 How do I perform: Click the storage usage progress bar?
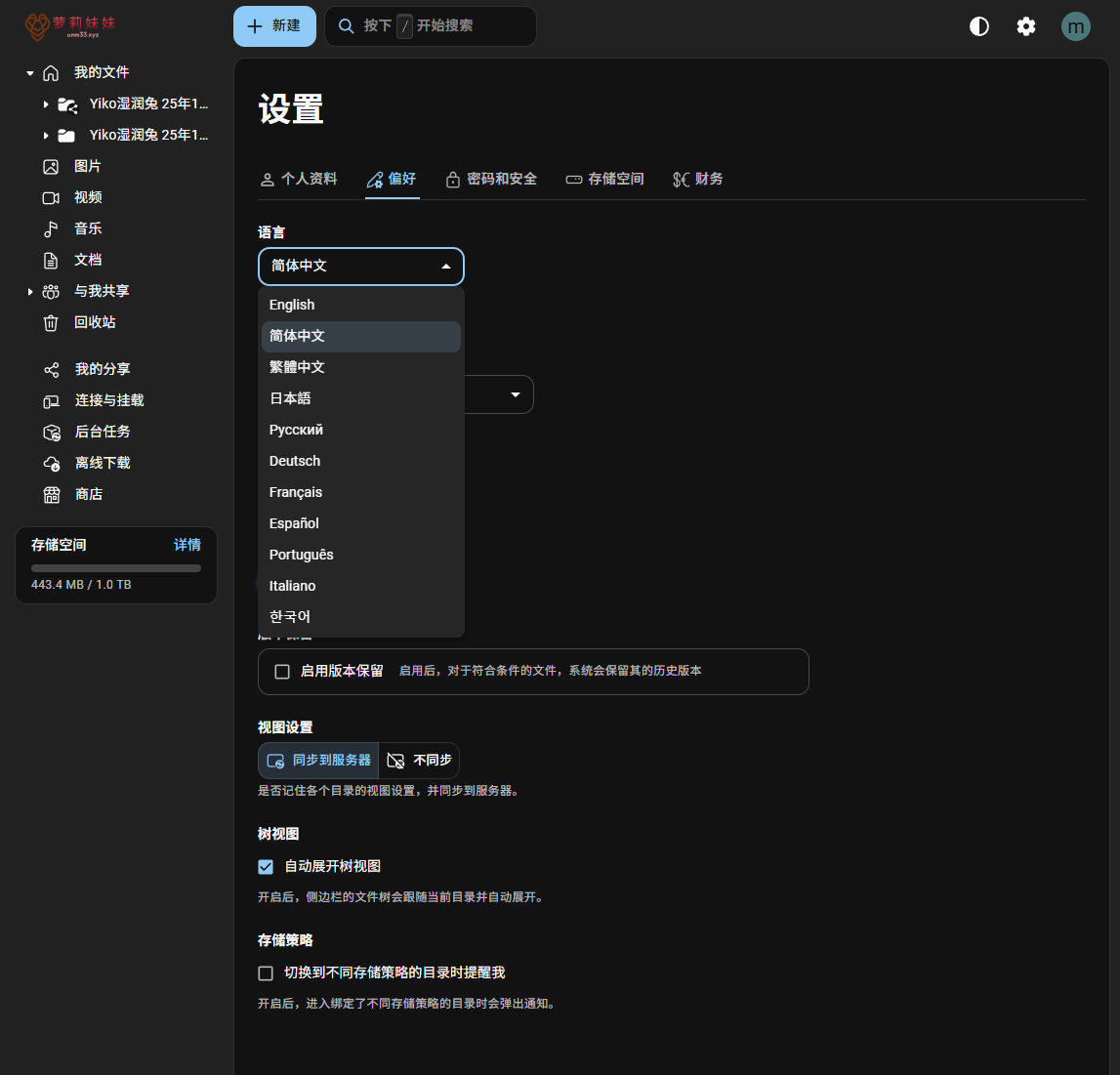(115, 568)
